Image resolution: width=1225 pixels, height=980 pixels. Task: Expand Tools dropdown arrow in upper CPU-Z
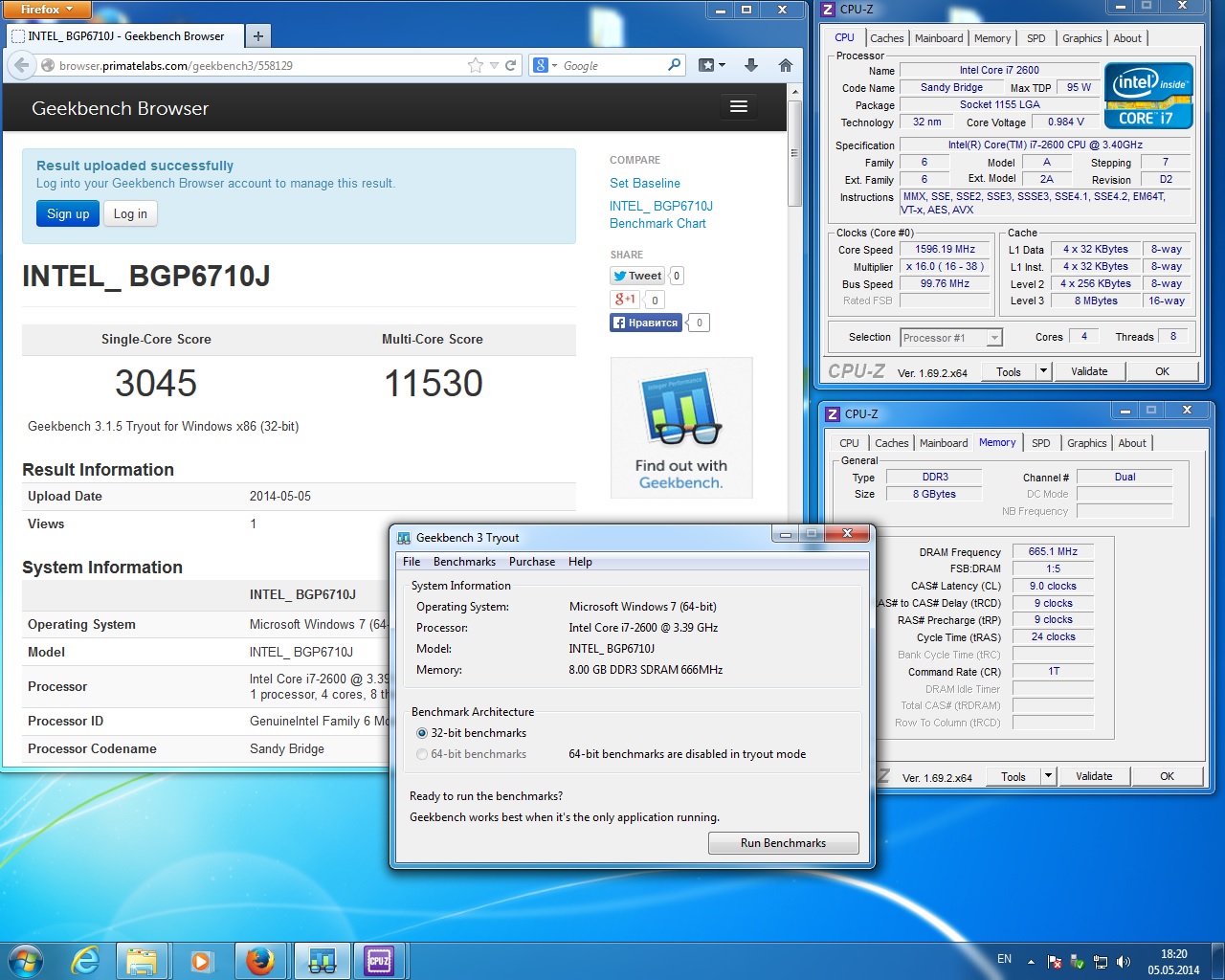1043,371
